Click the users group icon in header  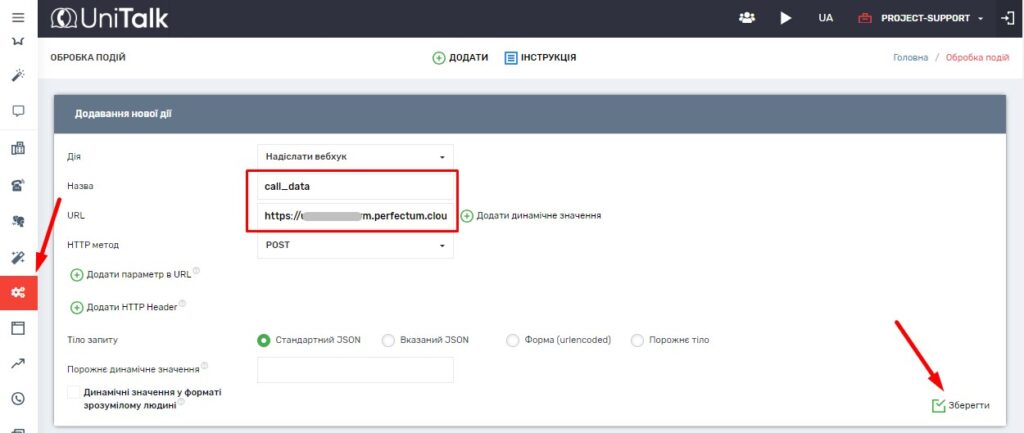pyautogui.click(x=746, y=18)
